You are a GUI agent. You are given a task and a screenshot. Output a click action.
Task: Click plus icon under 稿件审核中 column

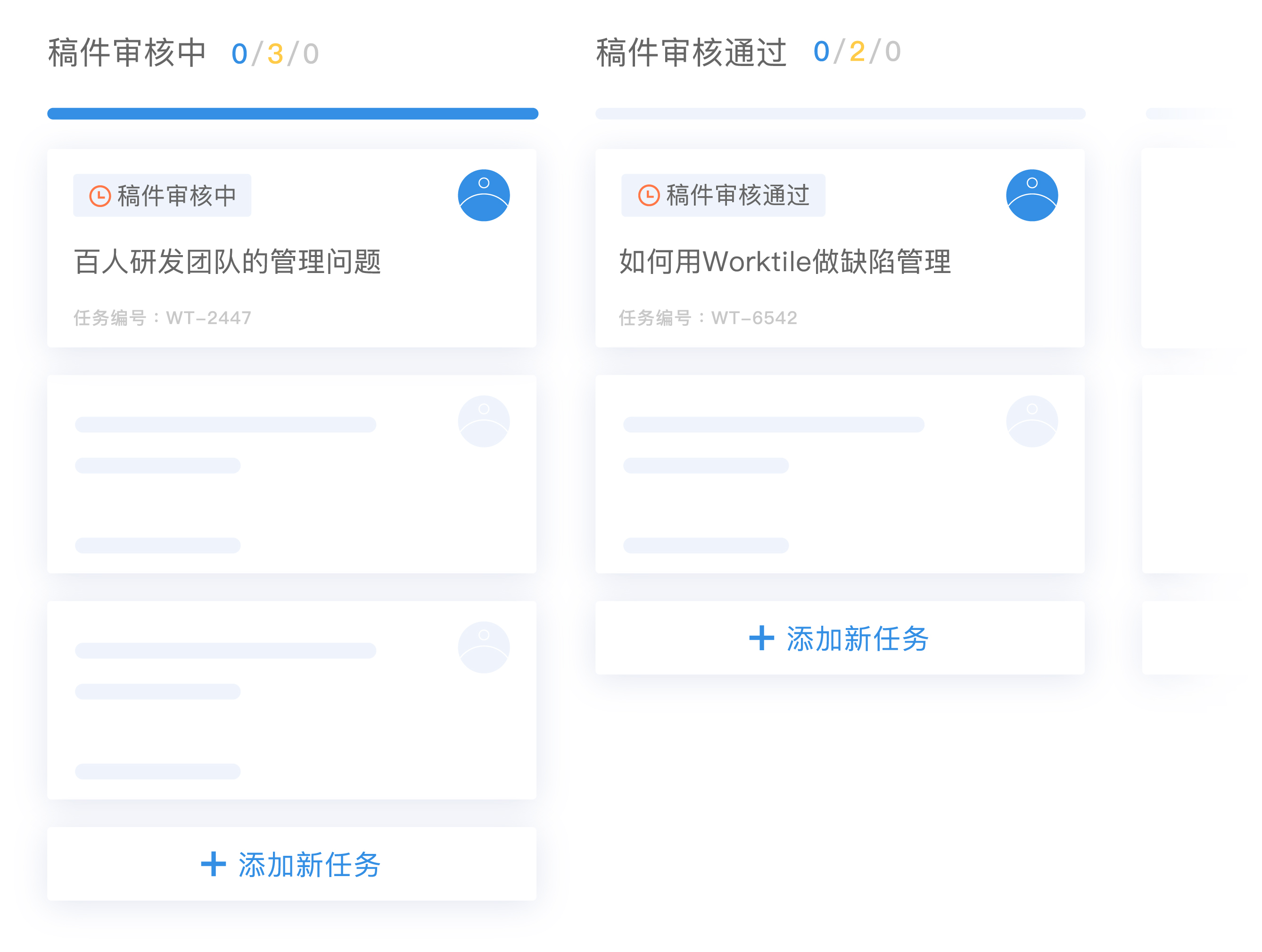(x=214, y=863)
